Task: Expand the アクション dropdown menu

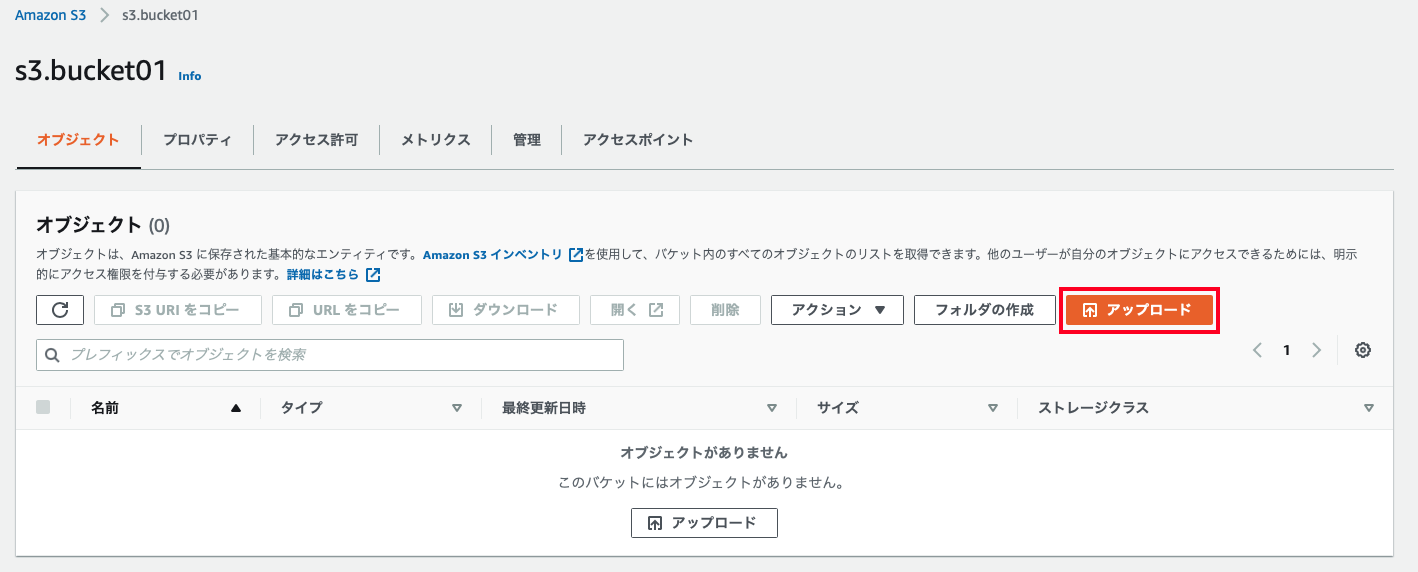Action: [x=838, y=310]
